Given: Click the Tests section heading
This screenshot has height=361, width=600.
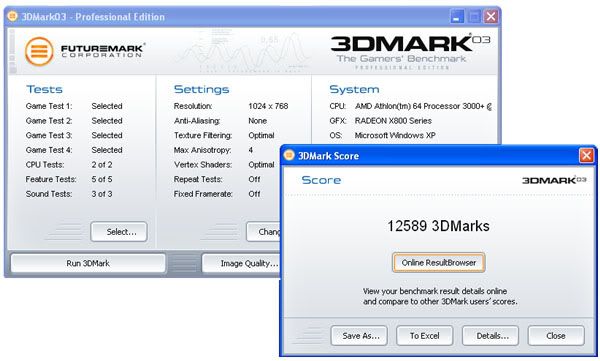Looking at the screenshot, I should 44,89.
